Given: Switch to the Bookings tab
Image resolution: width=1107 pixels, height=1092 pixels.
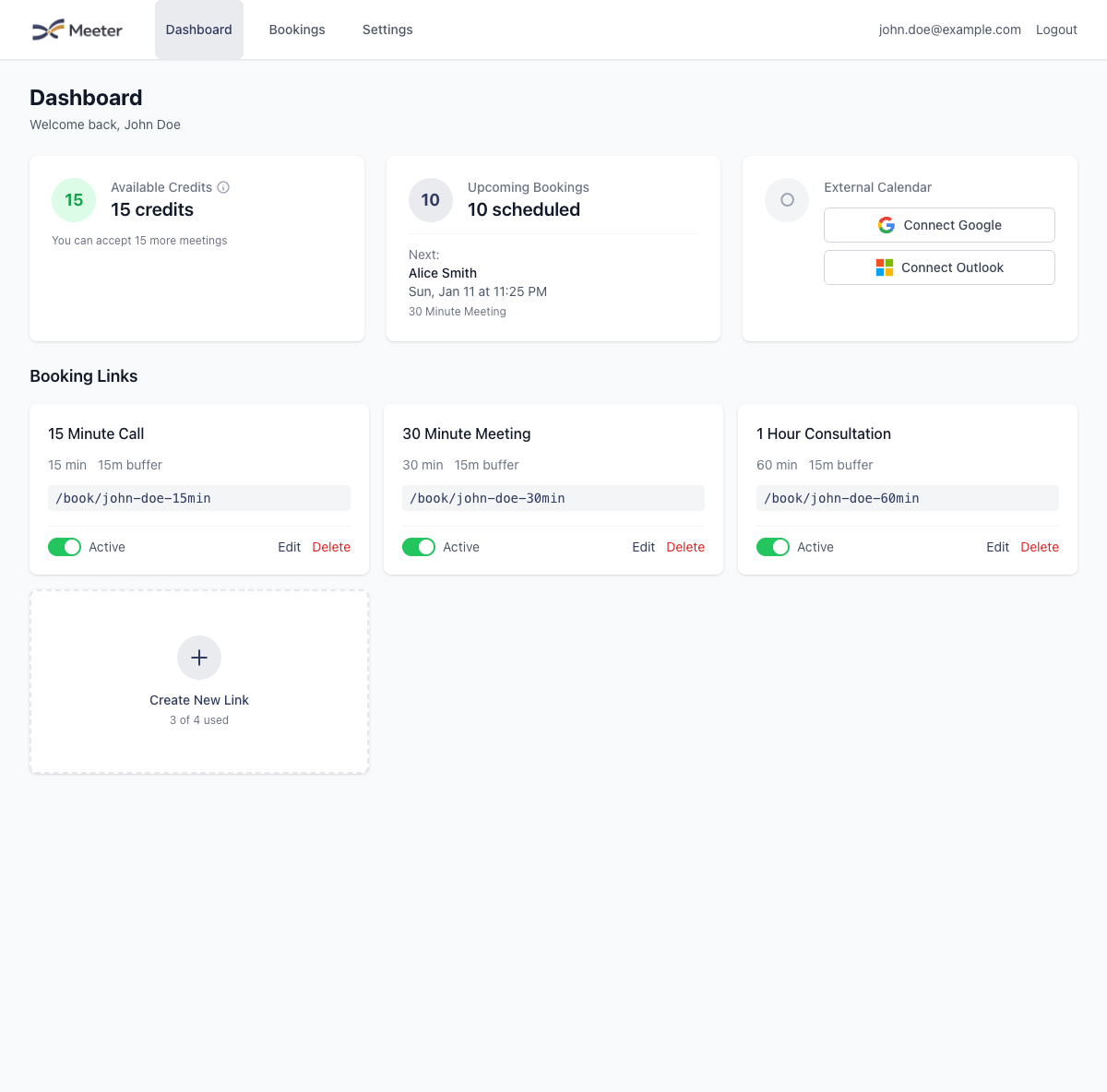Looking at the screenshot, I should tap(297, 29).
